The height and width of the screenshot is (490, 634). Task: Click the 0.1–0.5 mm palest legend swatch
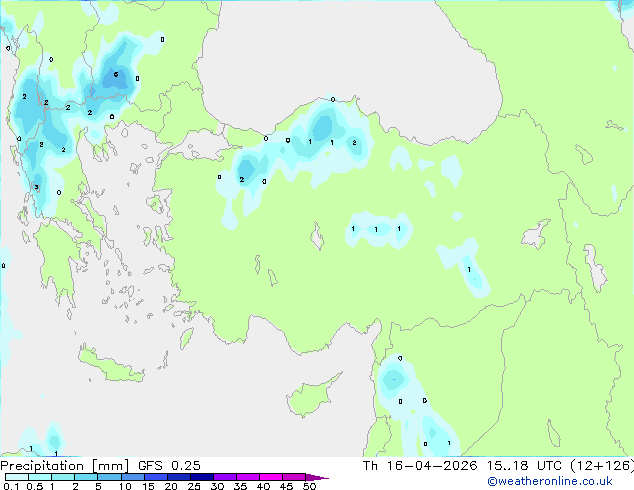(x=17, y=477)
